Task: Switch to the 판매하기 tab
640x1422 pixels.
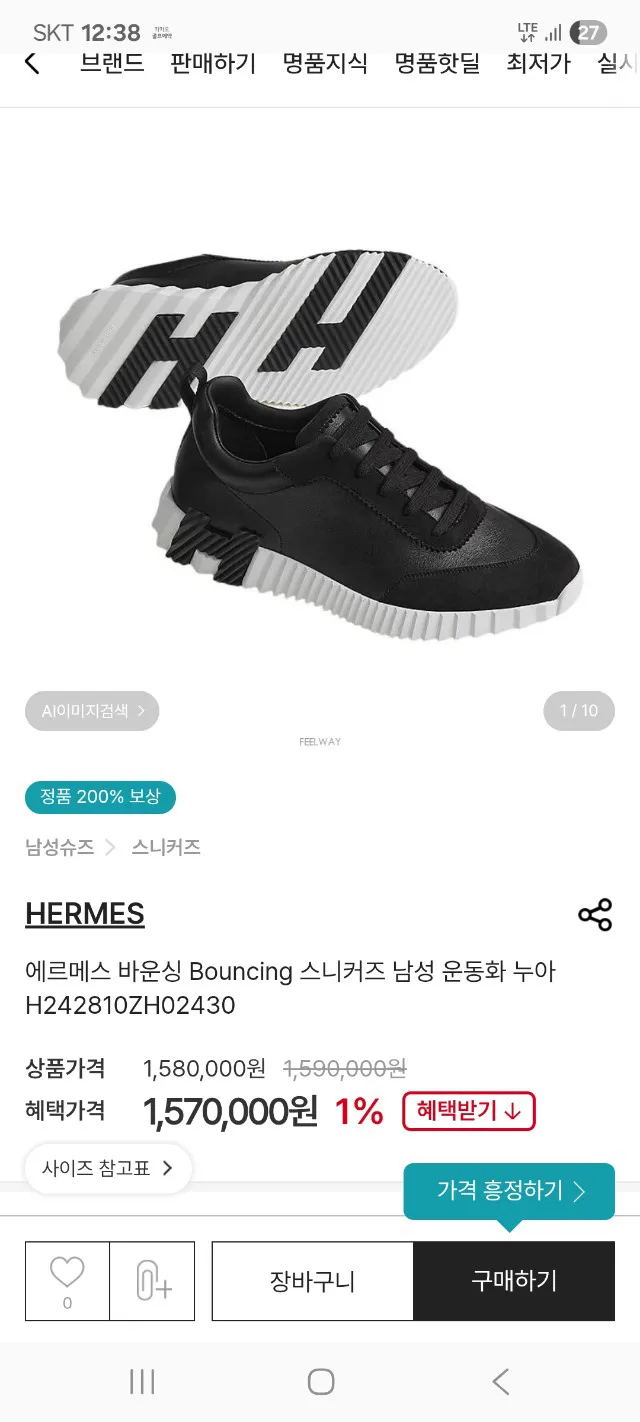Action: 213,63
